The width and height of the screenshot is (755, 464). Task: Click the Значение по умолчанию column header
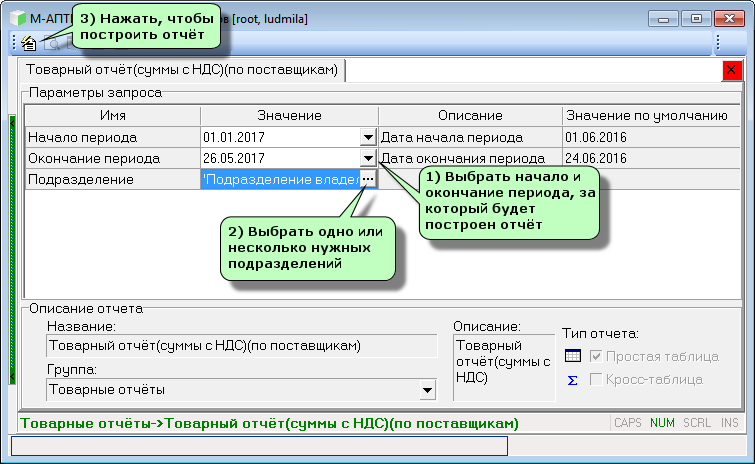tap(651, 116)
